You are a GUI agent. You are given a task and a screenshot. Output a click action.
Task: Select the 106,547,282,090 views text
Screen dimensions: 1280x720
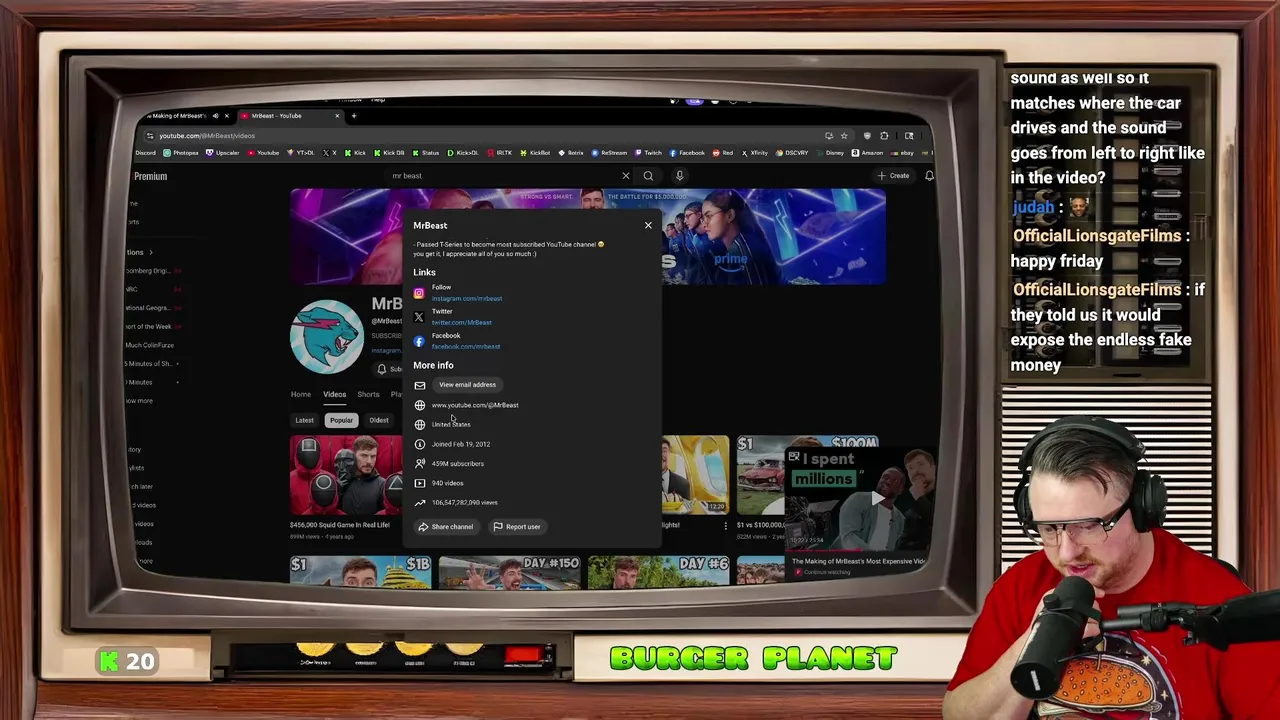(465, 502)
